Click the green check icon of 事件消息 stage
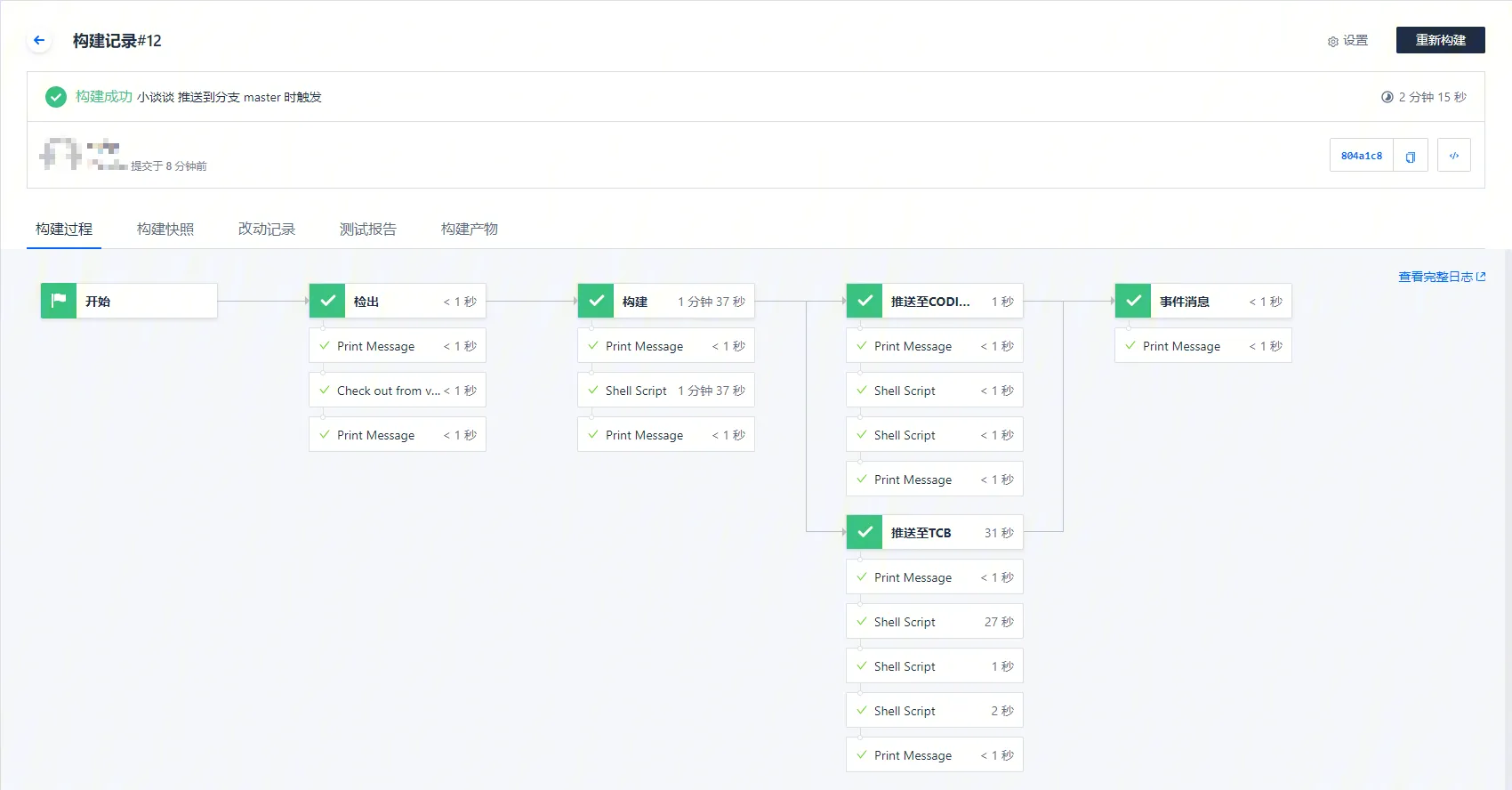This screenshot has width=1512, height=790. coord(1133,301)
